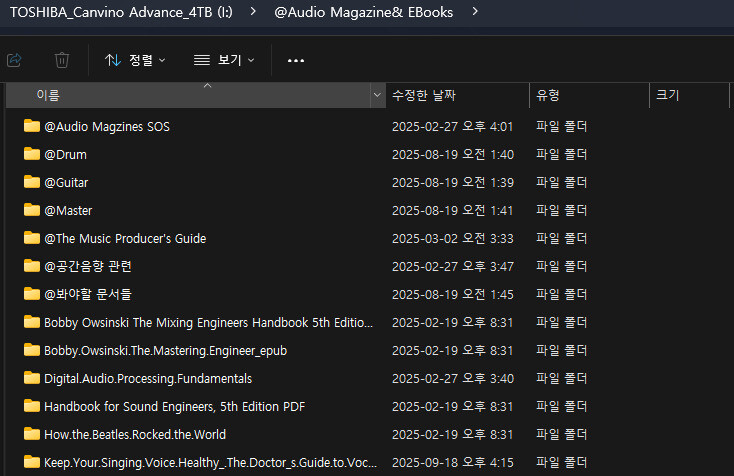Open the three-dot more options menu

[x=296, y=60]
